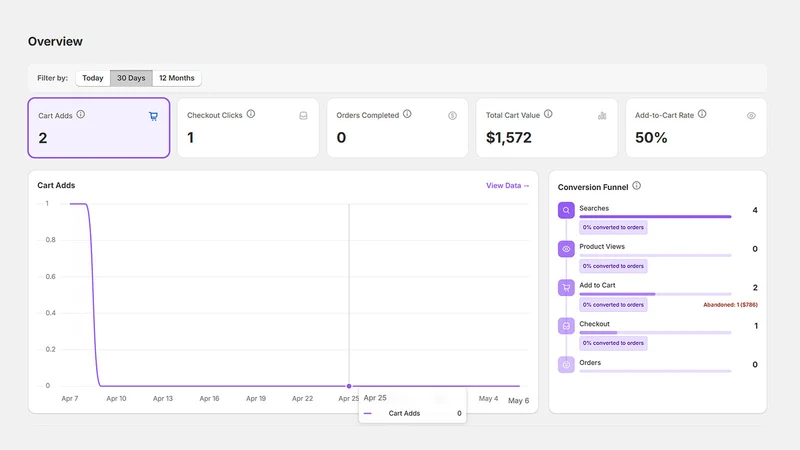The width and height of the screenshot is (800, 450).
Task: Click the info icon beside Conversion Funnel title
Action: pos(636,186)
